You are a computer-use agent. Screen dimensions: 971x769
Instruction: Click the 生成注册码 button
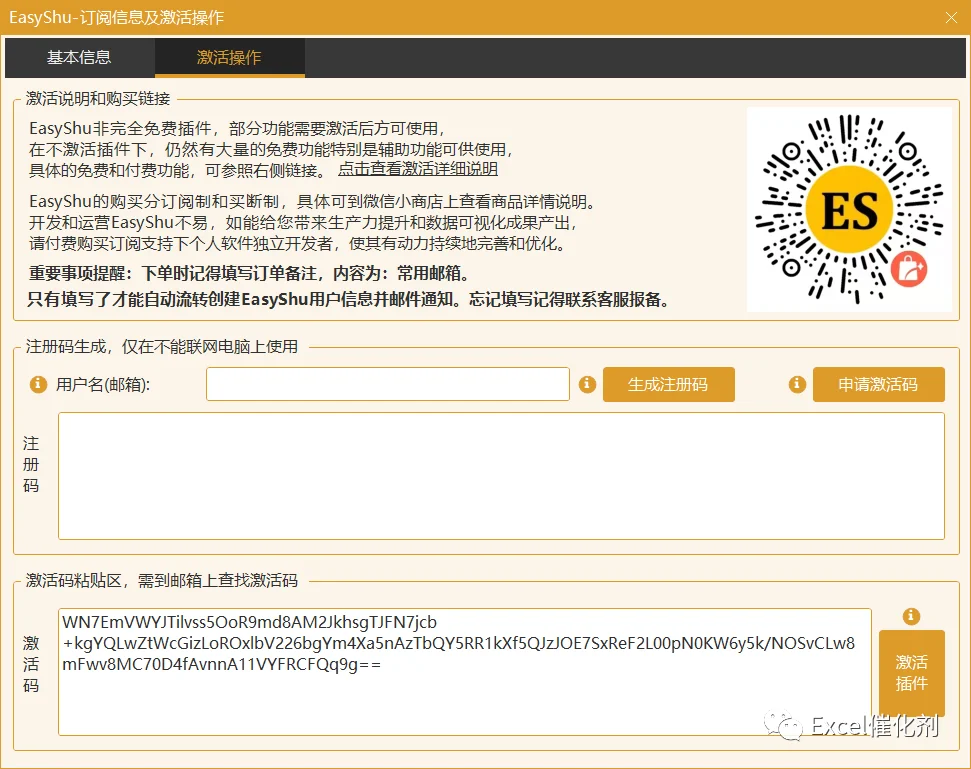[669, 384]
